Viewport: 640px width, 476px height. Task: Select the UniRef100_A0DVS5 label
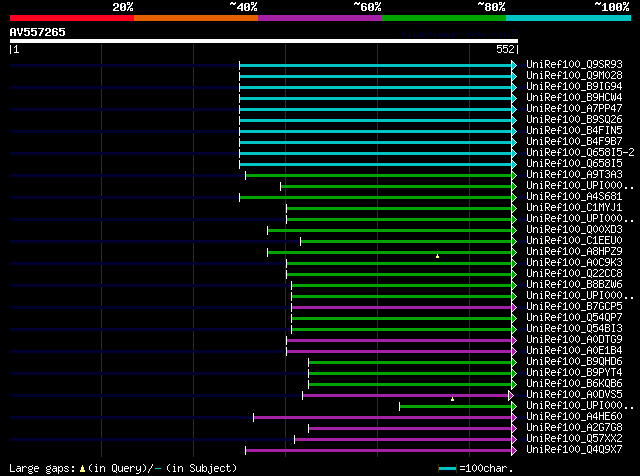pyautogui.click(x=574, y=395)
